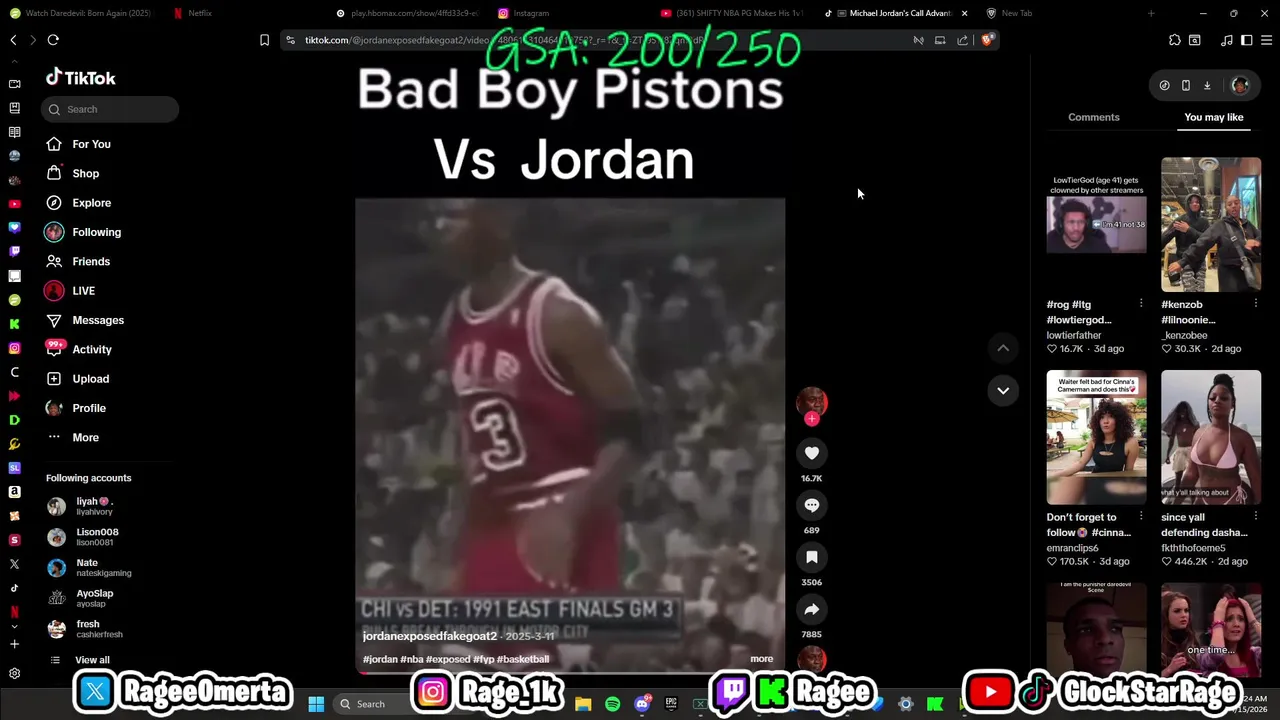This screenshot has height=720, width=1280.
Task: Switch to play.hbomax.com browser tab
Action: point(406,13)
